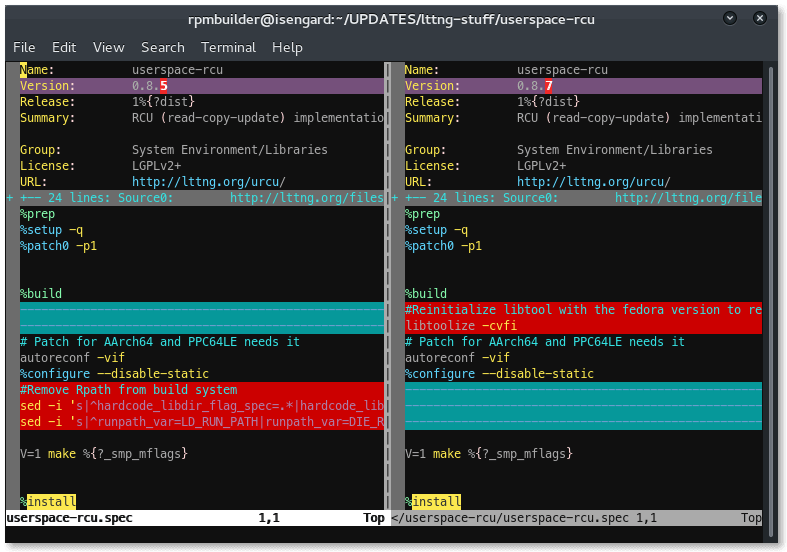The image size is (787, 552).
Task: Click '%patch0 -p1' in right pane
Action: coord(444,246)
